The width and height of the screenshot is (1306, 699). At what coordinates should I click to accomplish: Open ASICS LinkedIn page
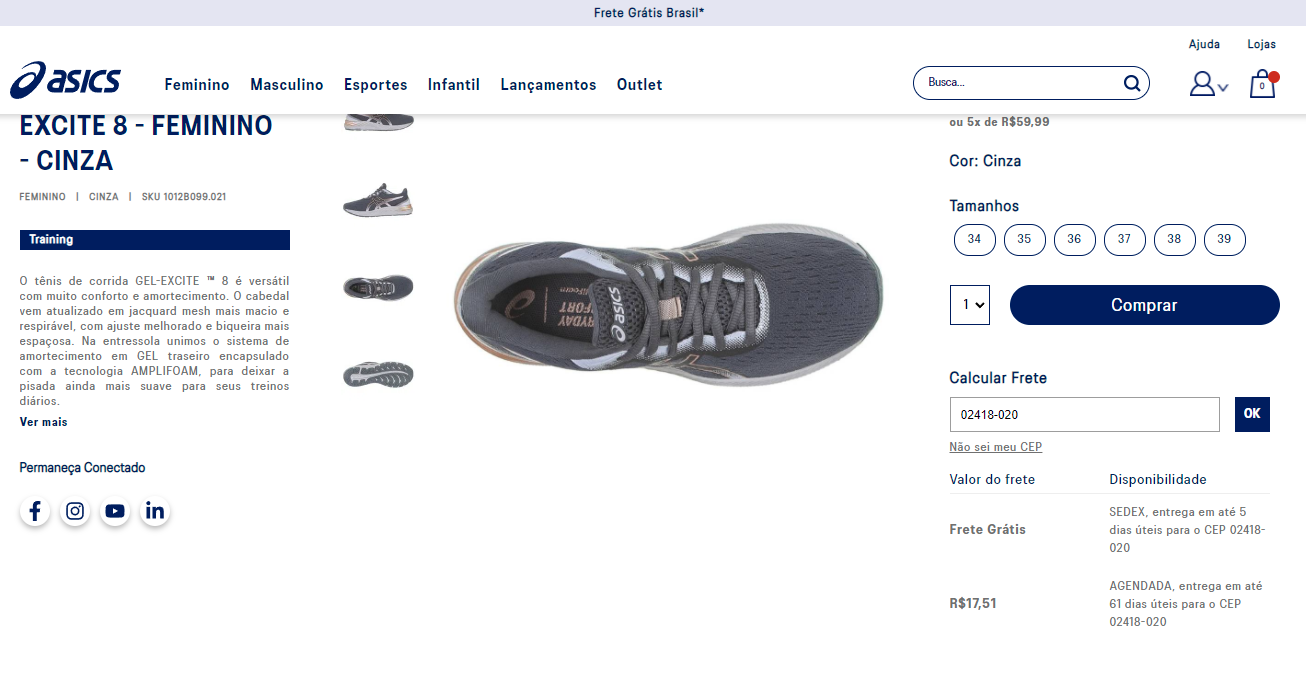[x=155, y=511]
